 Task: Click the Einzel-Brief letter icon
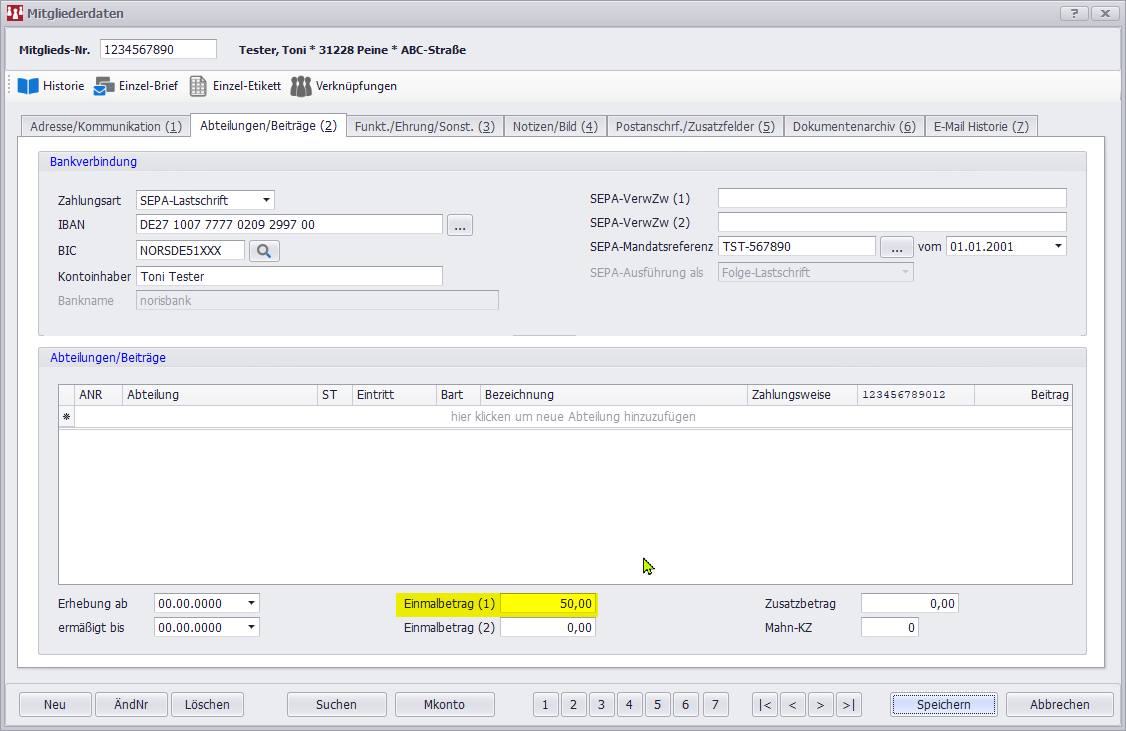point(104,86)
